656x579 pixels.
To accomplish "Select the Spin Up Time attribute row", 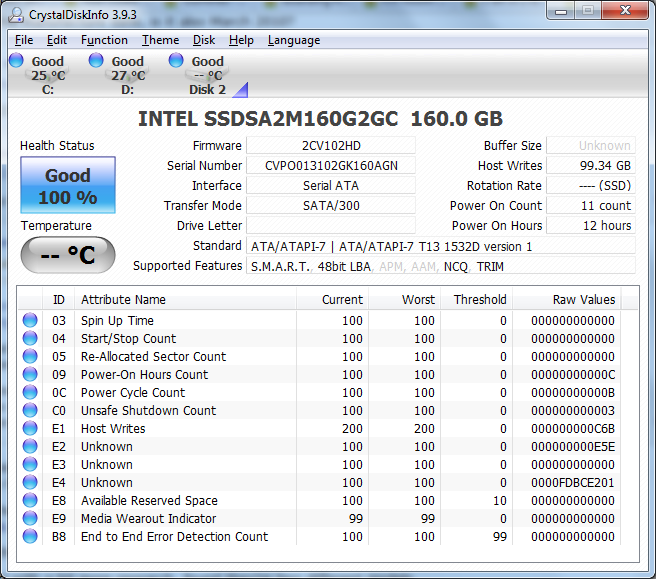I will (x=320, y=320).
